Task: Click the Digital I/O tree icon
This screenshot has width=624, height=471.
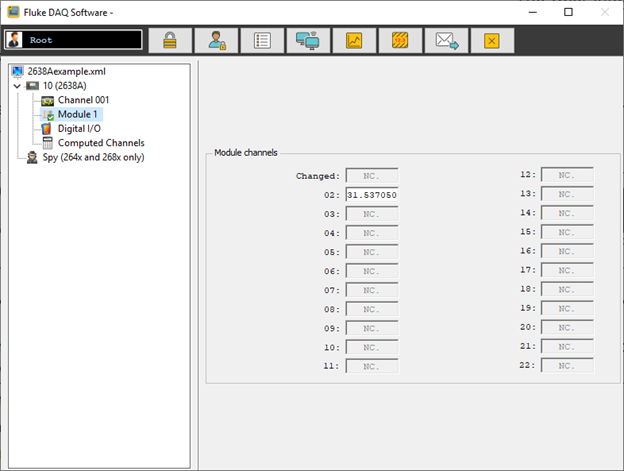Action: 47,128
